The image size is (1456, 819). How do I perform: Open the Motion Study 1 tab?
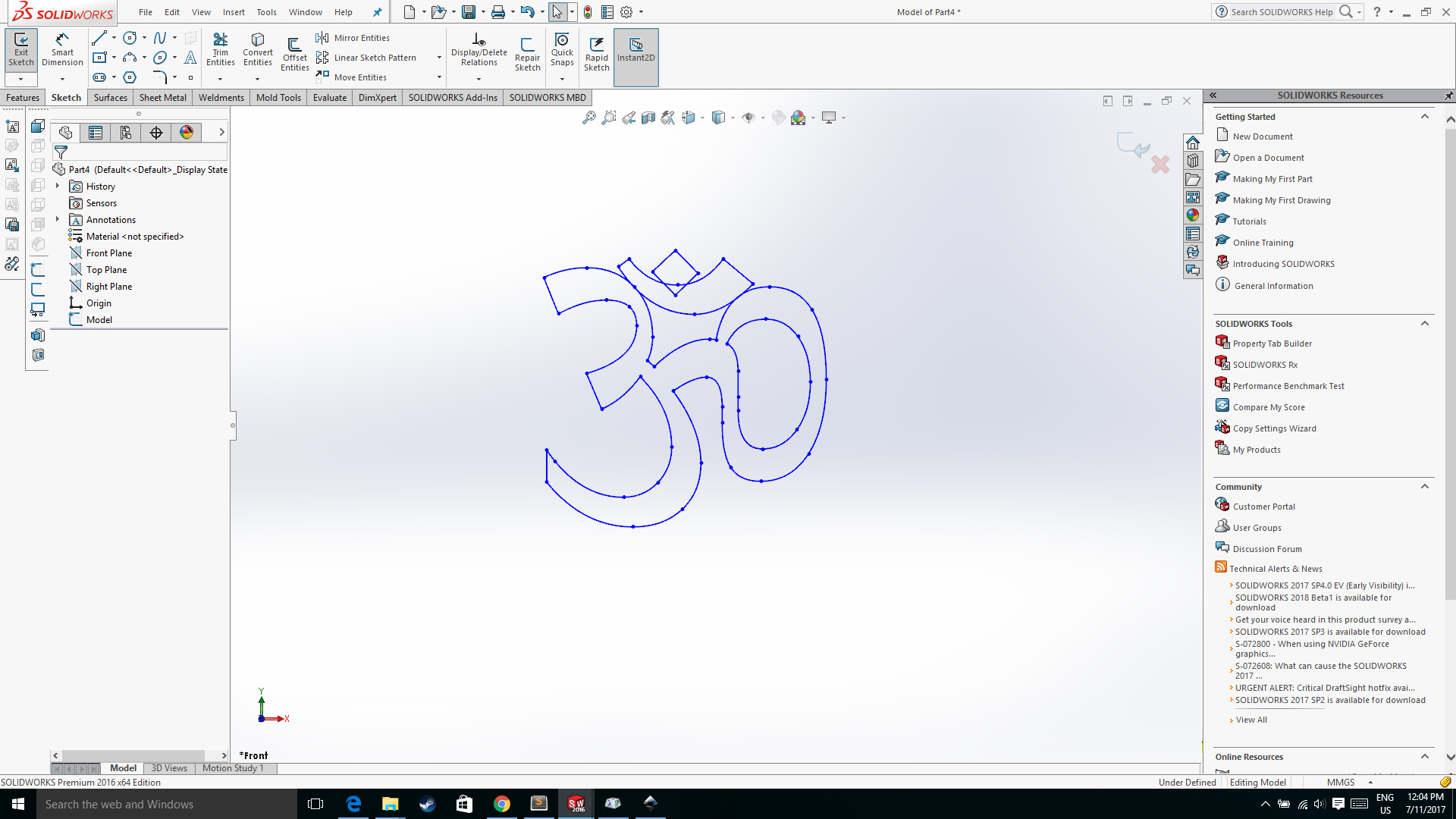point(233,768)
